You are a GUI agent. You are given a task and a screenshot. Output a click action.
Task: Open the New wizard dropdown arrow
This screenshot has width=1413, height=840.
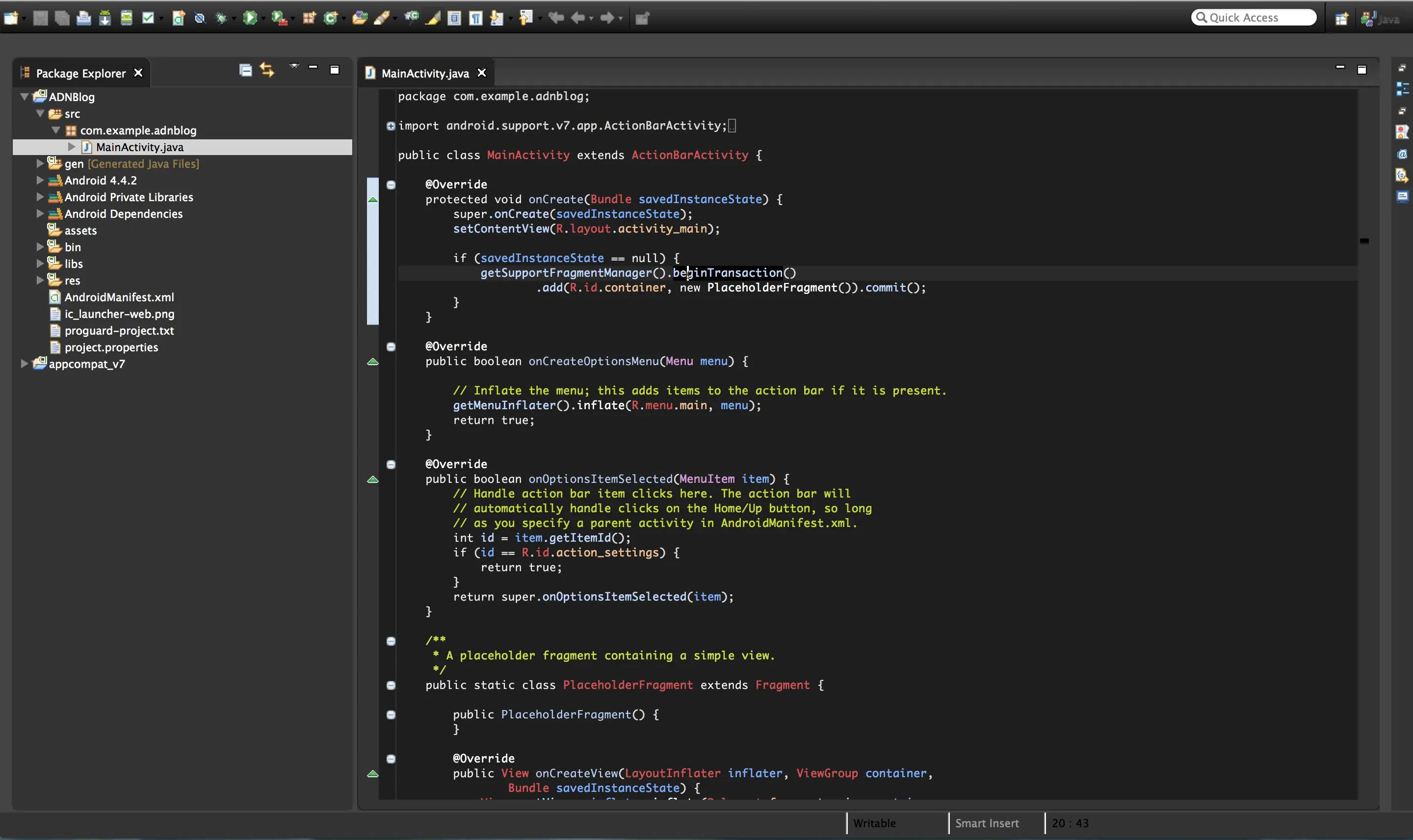click(25, 19)
